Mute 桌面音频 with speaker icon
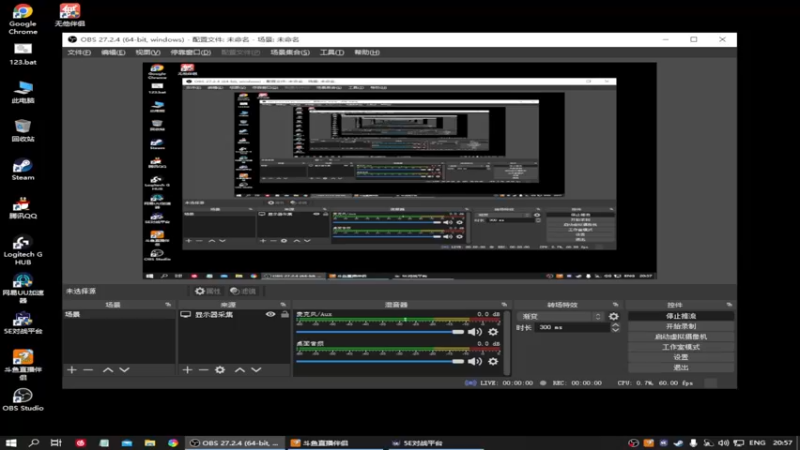Screen dimensions: 800x450 click(474, 361)
